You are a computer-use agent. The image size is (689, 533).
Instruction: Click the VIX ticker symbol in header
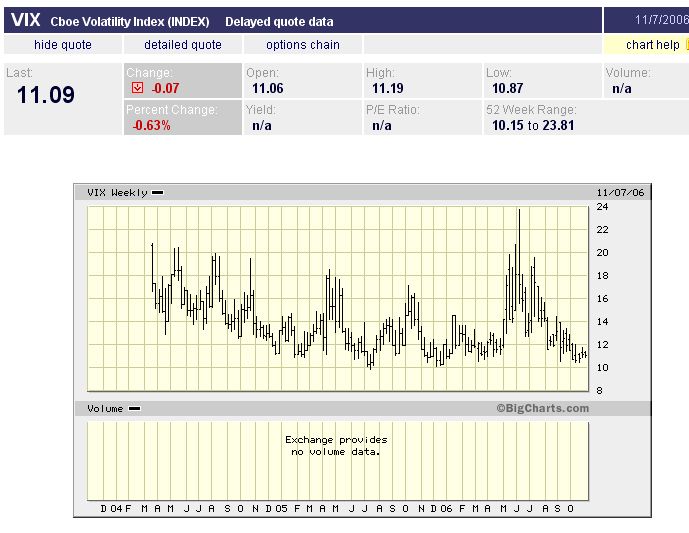25,20
